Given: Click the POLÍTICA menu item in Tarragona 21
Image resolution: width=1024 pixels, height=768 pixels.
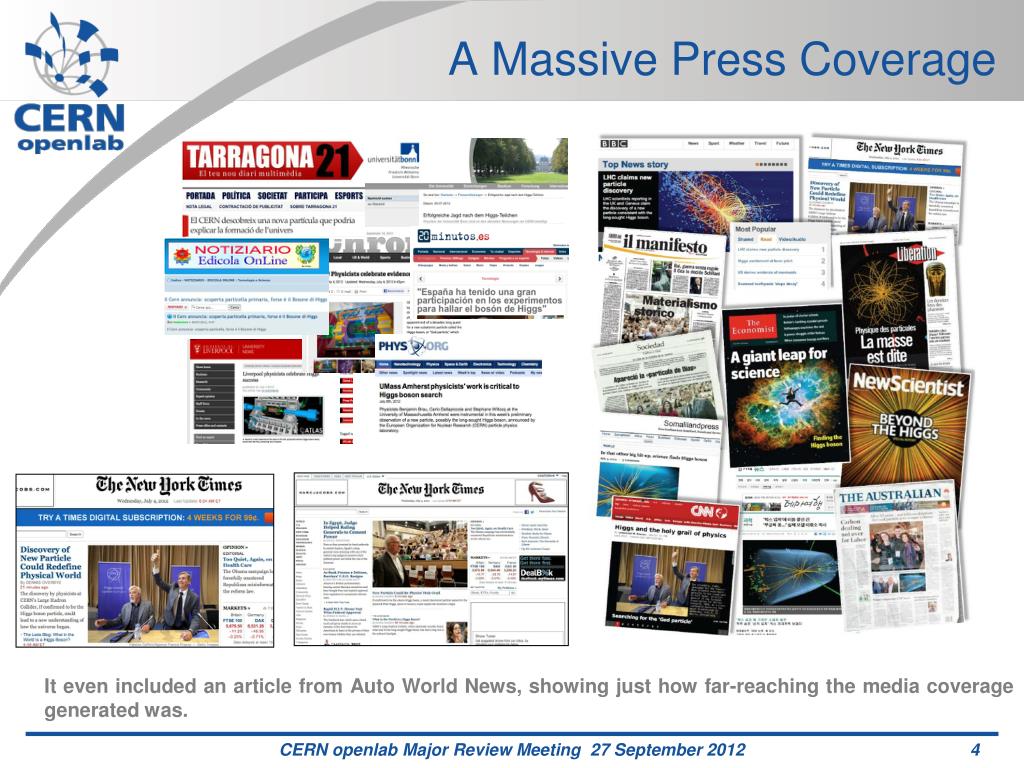Looking at the screenshot, I should pos(236,195).
